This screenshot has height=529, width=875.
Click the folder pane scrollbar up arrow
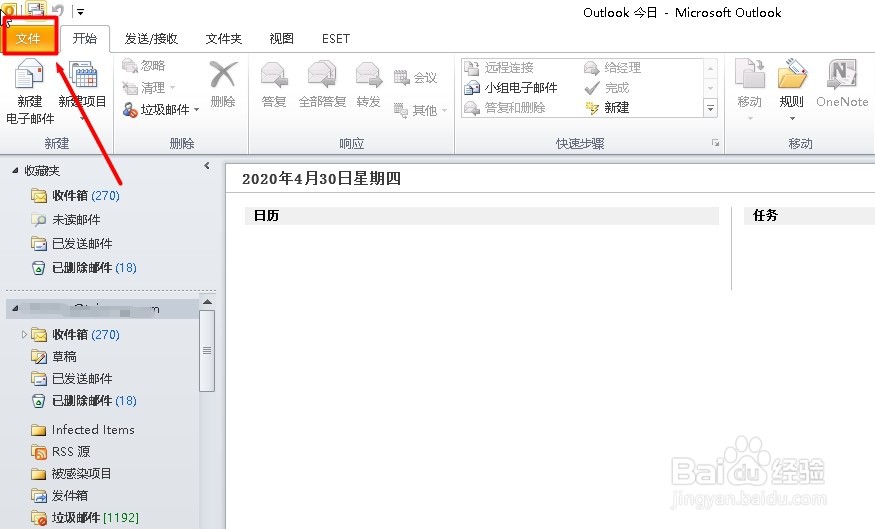pyautogui.click(x=207, y=302)
